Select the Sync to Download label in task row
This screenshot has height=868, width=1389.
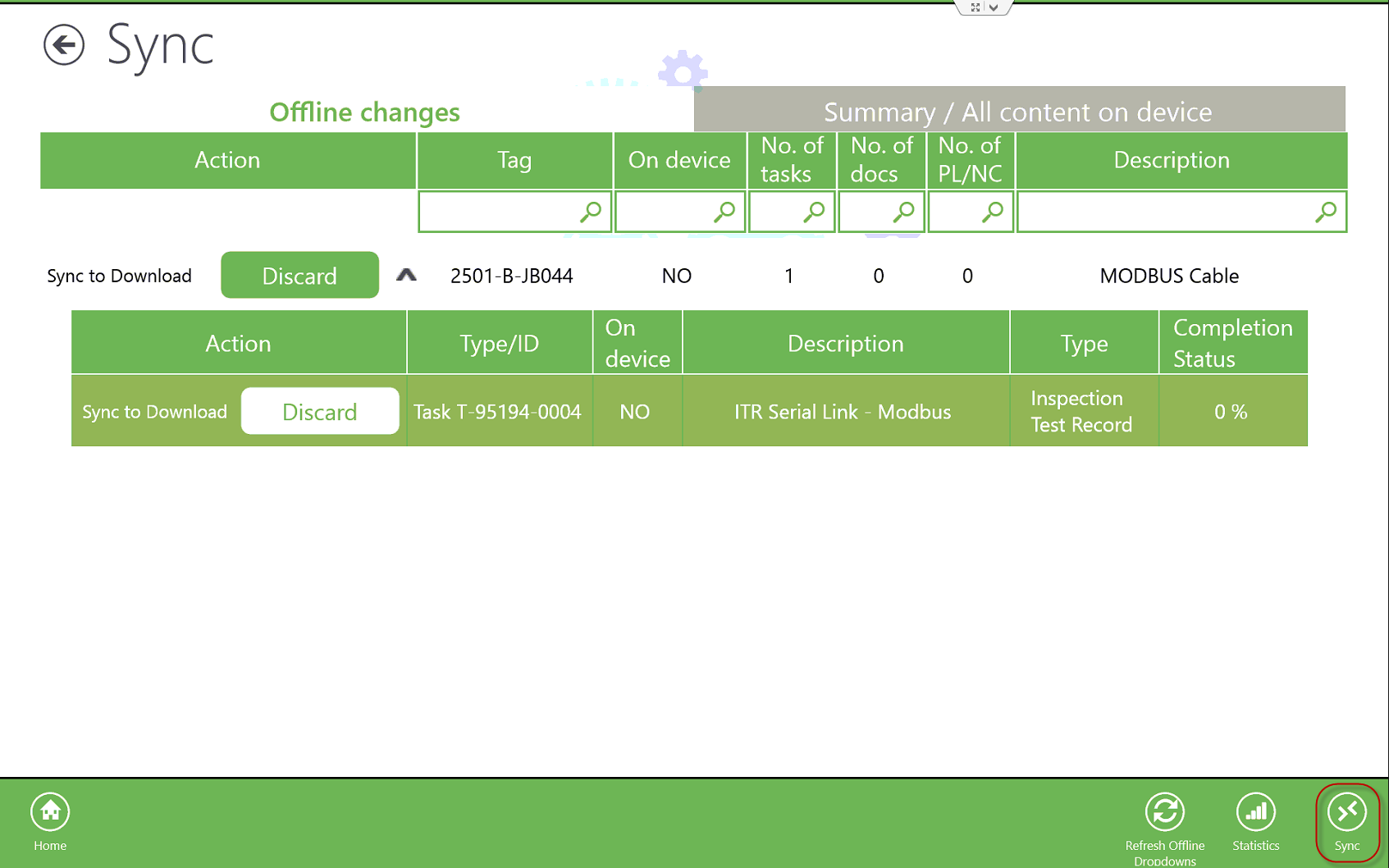tap(154, 411)
